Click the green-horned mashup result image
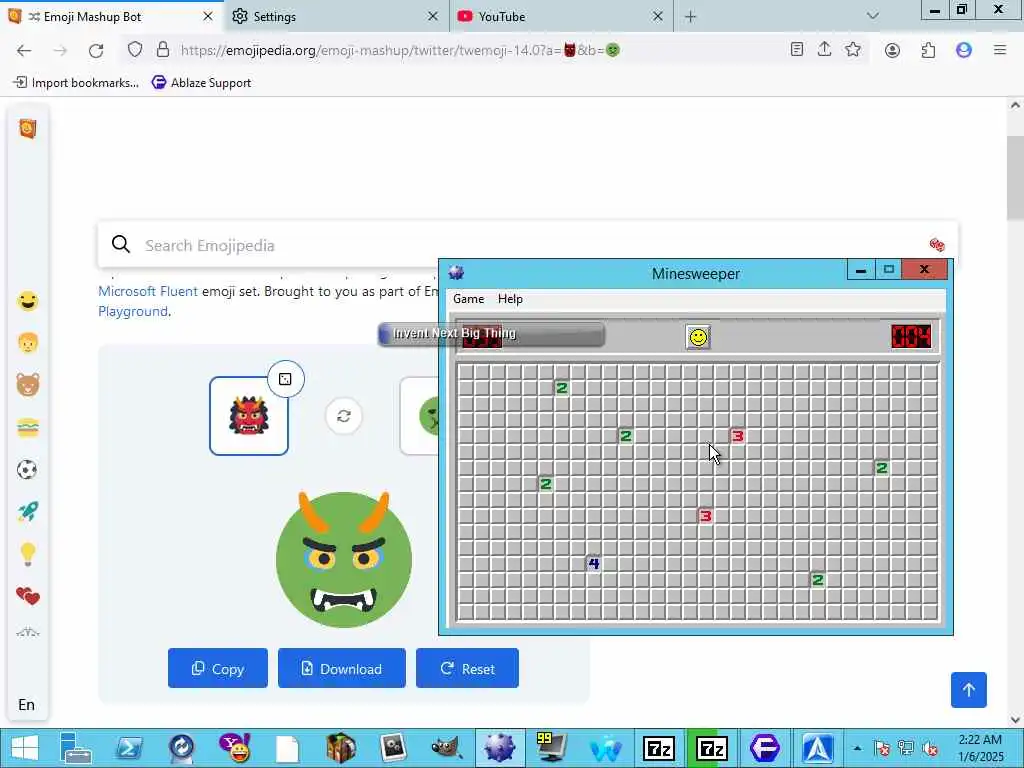This screenshot has height=768, width=1024. (x=344, y=558)
